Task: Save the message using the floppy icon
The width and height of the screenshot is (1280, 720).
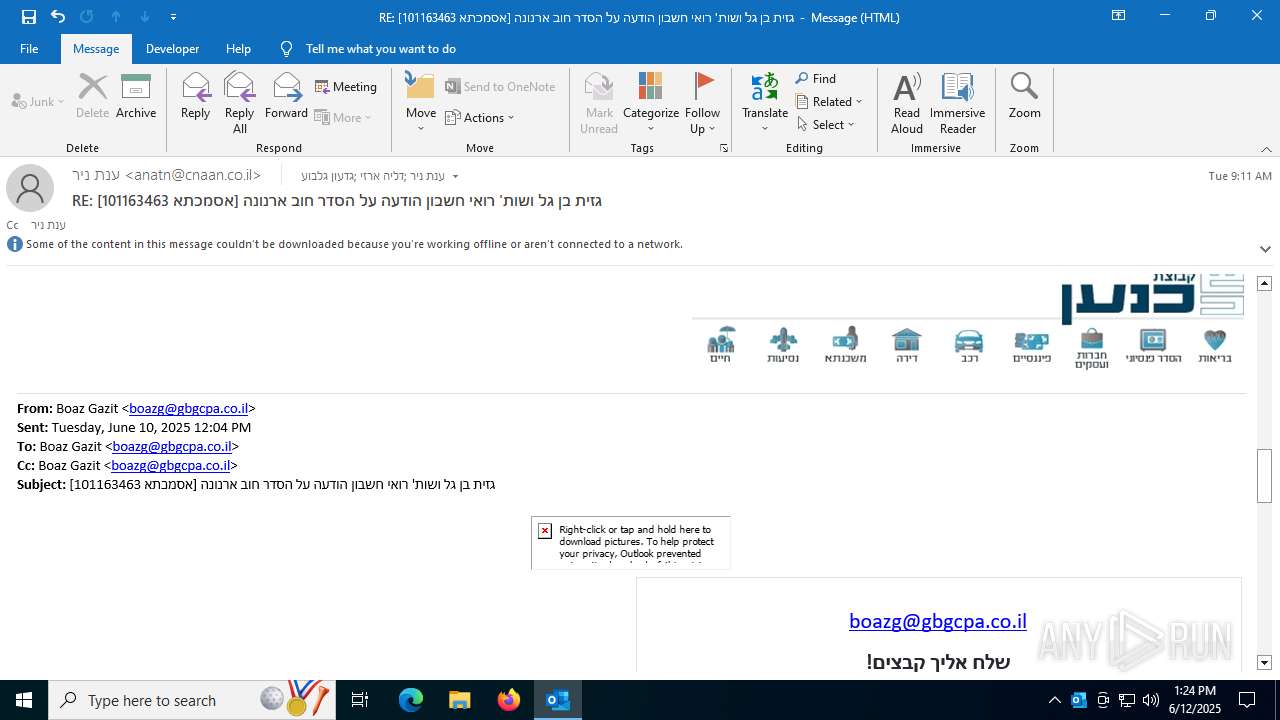Action: (x=28, y=17)
